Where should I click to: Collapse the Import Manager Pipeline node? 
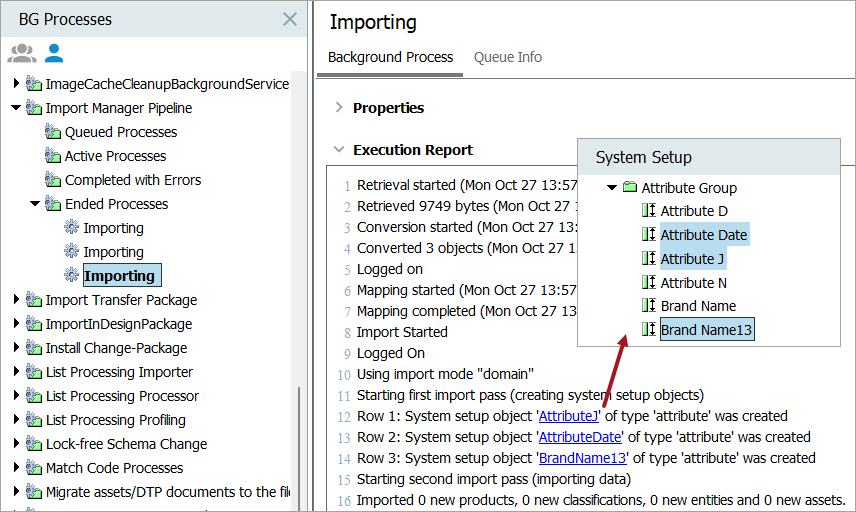16,108
